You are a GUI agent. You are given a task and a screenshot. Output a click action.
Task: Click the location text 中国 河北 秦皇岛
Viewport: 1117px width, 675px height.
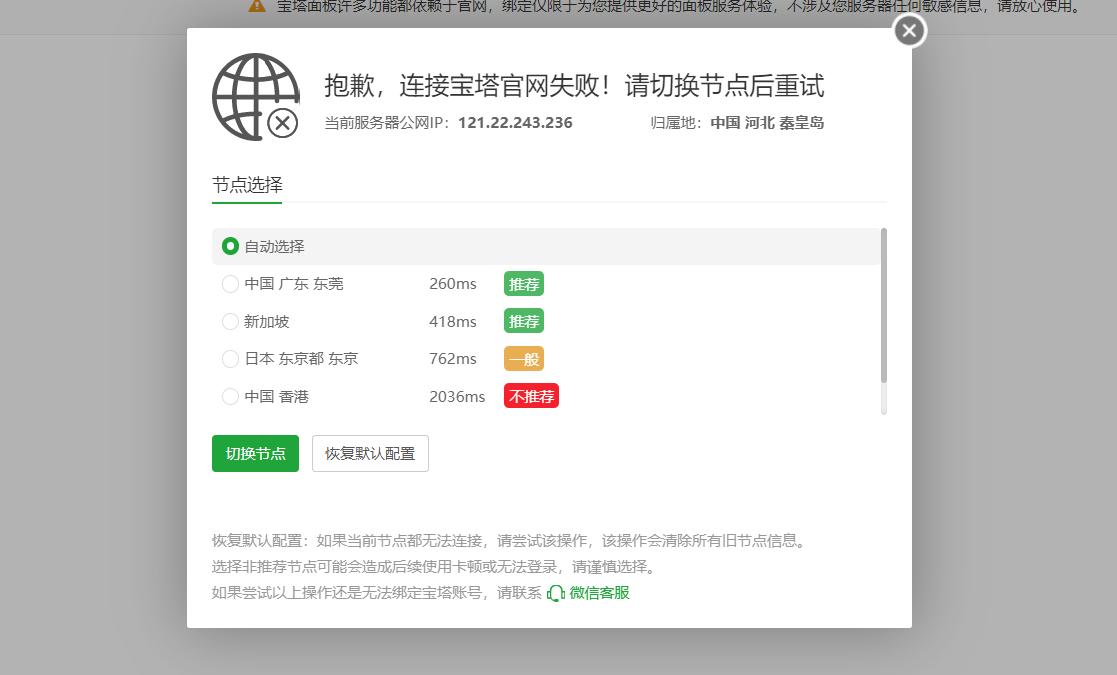point(767,122)
